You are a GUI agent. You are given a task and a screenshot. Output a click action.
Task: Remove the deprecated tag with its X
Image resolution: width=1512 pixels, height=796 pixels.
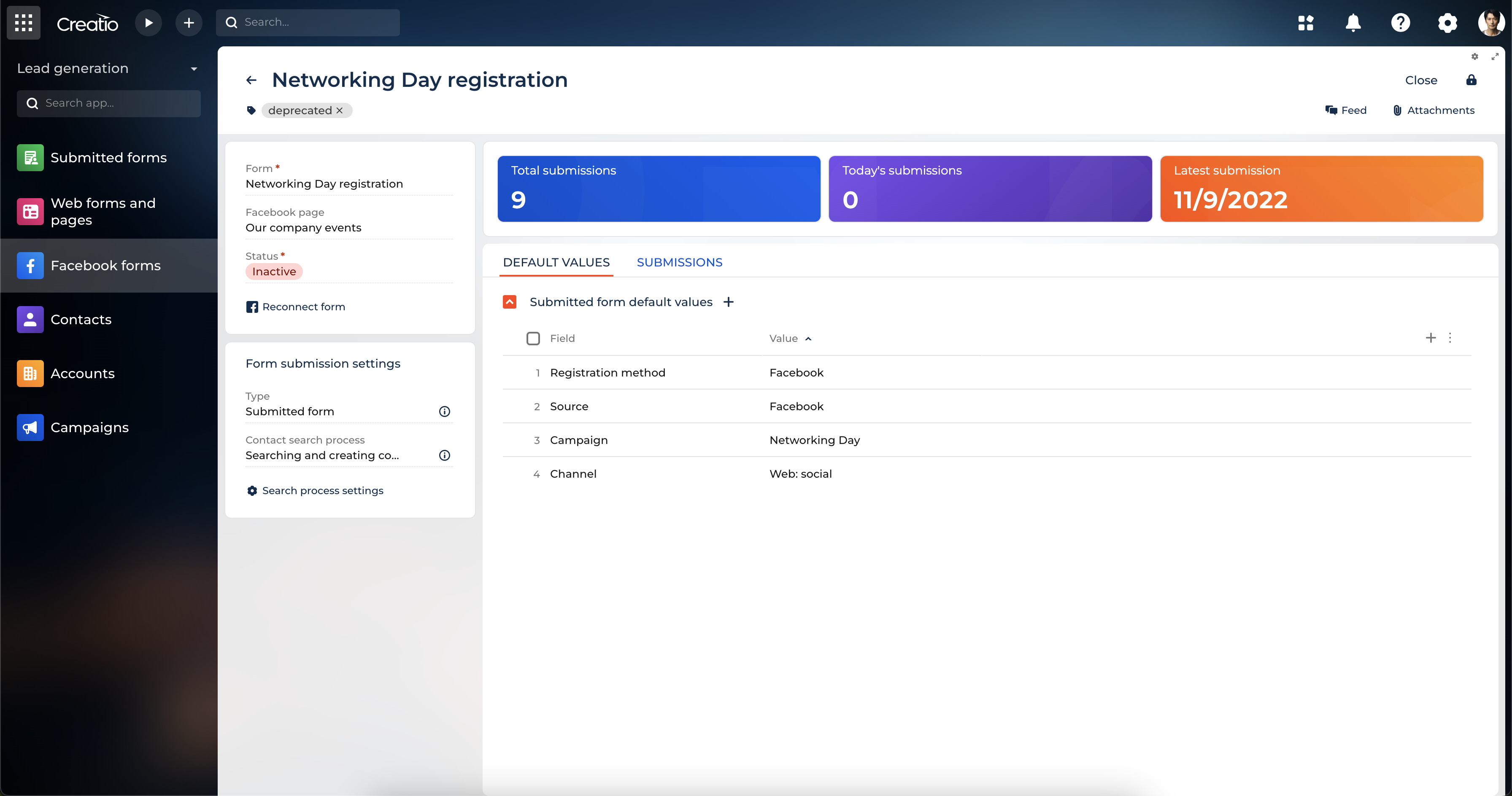pos(339,110)
